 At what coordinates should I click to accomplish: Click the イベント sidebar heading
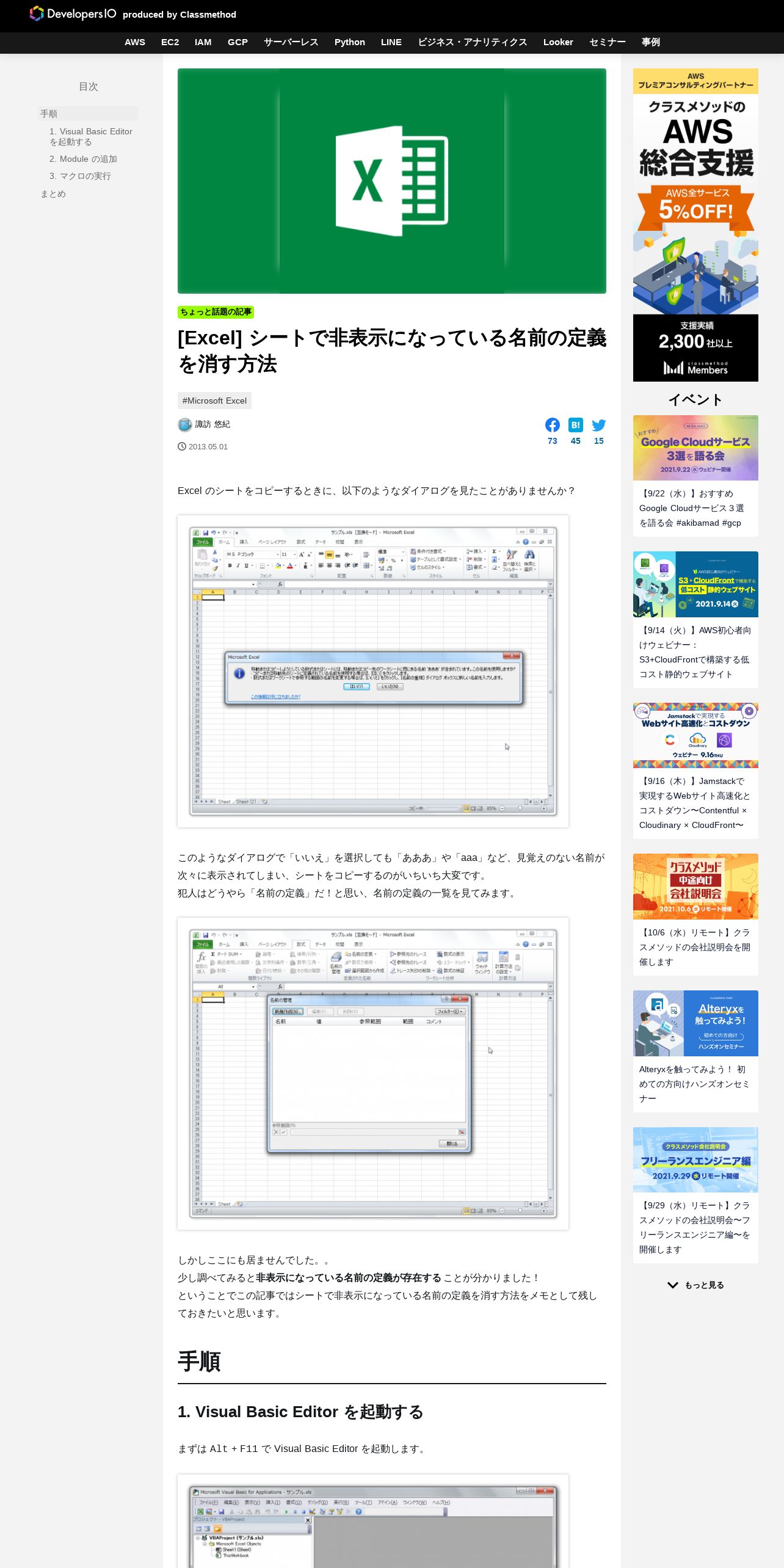point(695,400)
